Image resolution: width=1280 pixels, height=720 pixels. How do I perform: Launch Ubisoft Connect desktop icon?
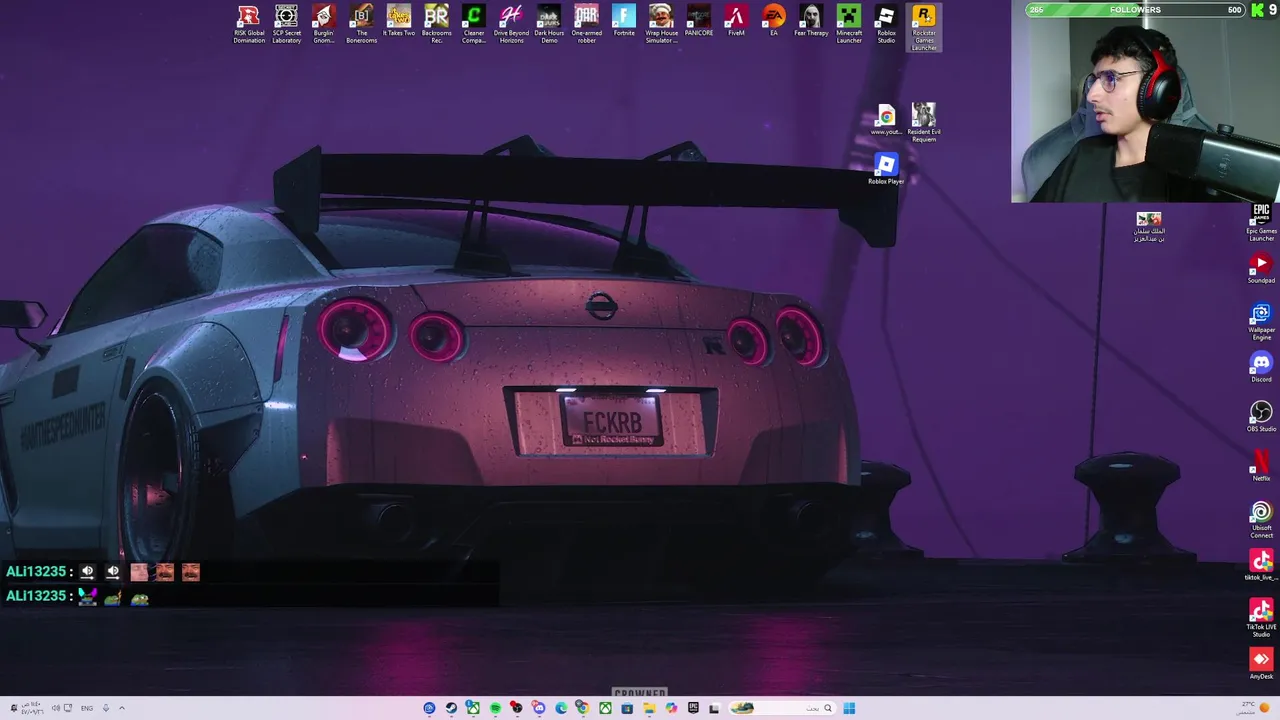click(1261, 520)
